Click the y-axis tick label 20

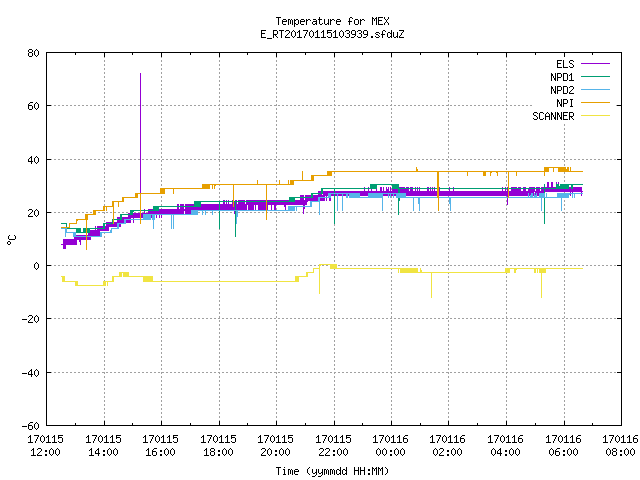33,213
